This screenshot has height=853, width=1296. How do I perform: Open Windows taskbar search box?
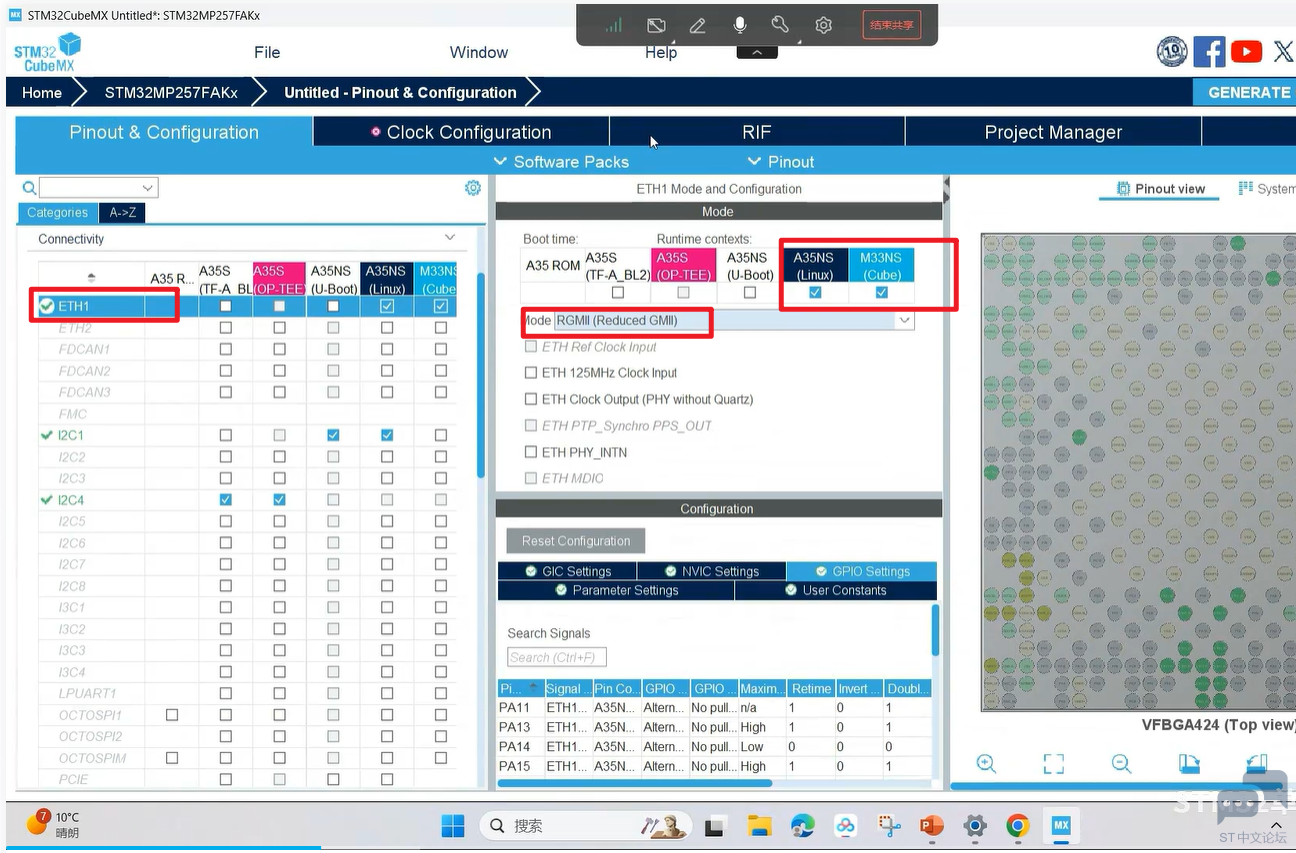[x=585, y=826]
